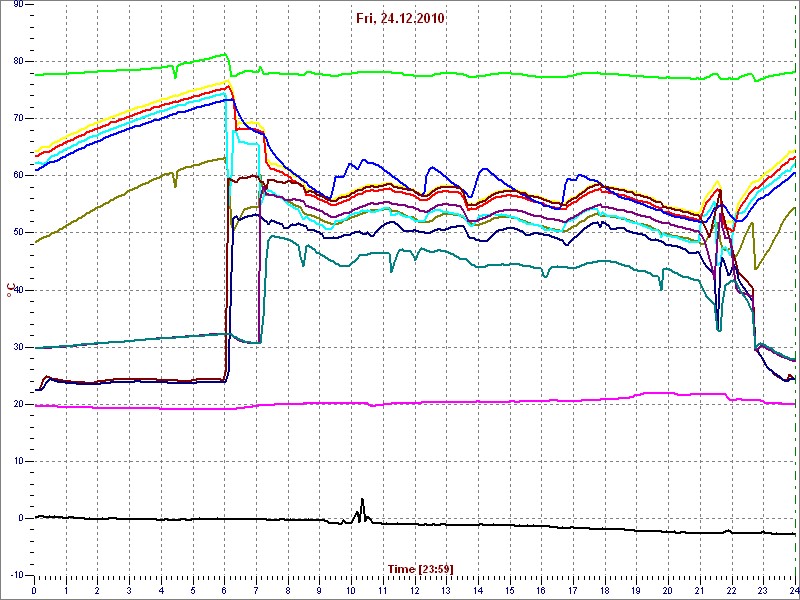Select the 20 label on the temperature axis
This screenshot has width=800, height=600.
click(18, 404)
